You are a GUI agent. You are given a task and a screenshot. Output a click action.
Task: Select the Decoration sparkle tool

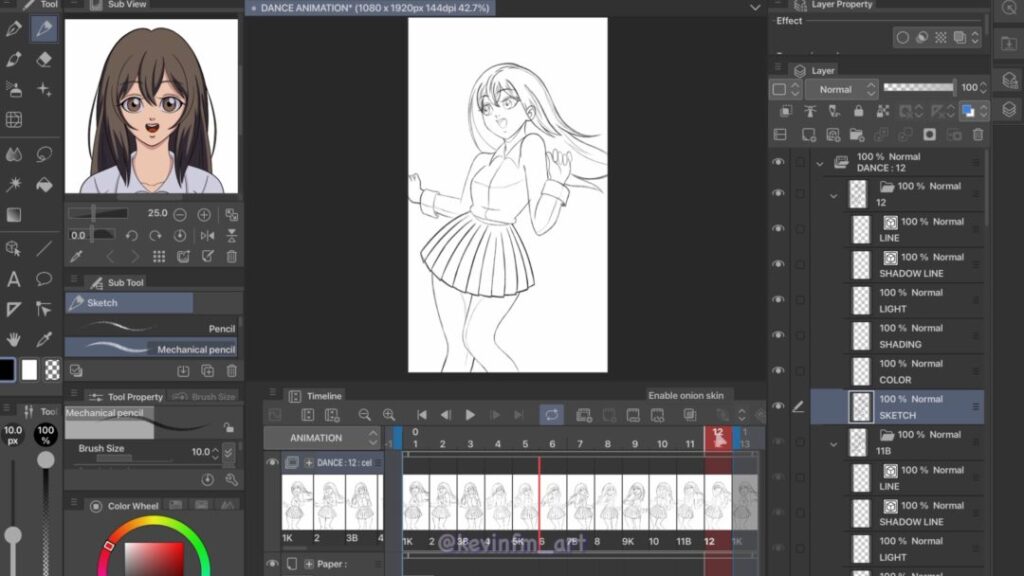click(44, 89)
